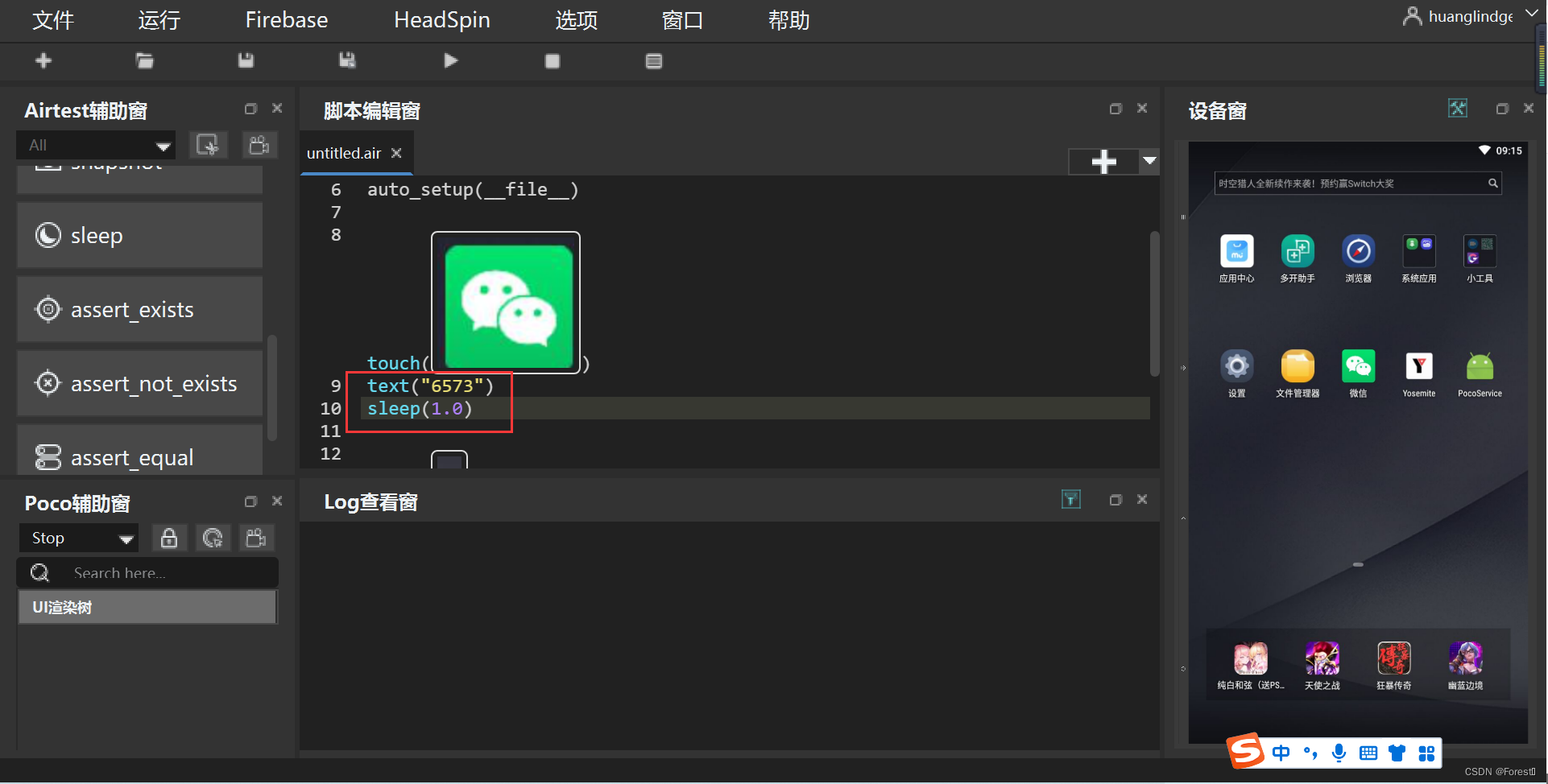The width and height of the screenshot is (1548, 784).
Task: Click the Airtest select-region capture icon
Action: pos(208,146)
